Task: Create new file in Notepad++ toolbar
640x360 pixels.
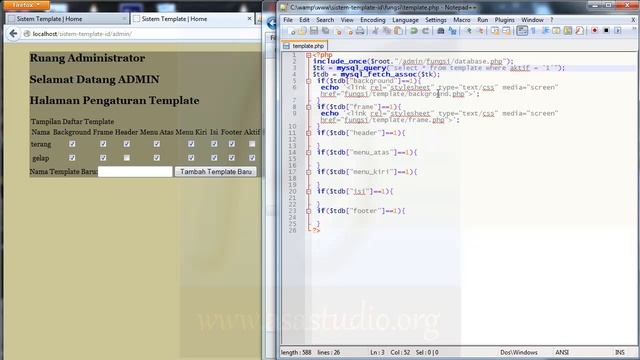Action: [x=291, y=31]
